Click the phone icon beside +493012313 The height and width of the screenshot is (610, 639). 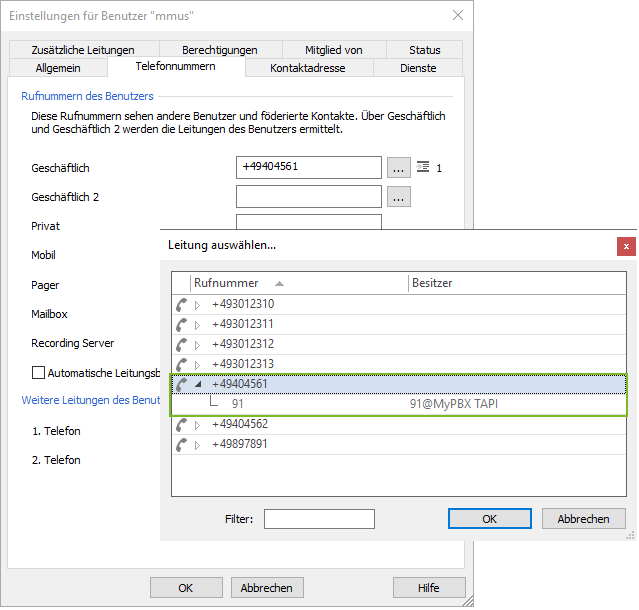tap(181, 364)
